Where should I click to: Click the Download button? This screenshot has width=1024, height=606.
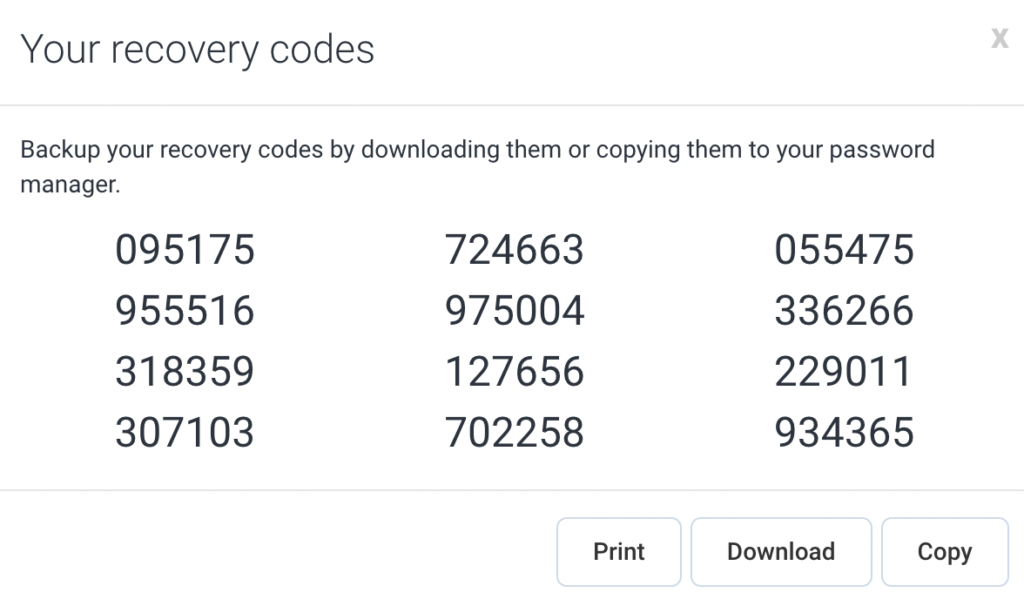[x=780, y=551]
